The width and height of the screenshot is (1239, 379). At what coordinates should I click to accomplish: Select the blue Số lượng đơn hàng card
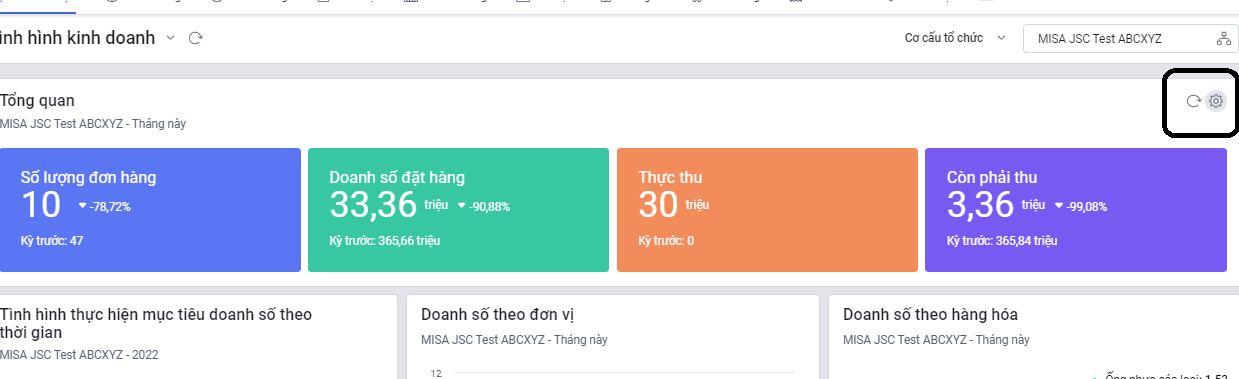[x=150, y=210]
